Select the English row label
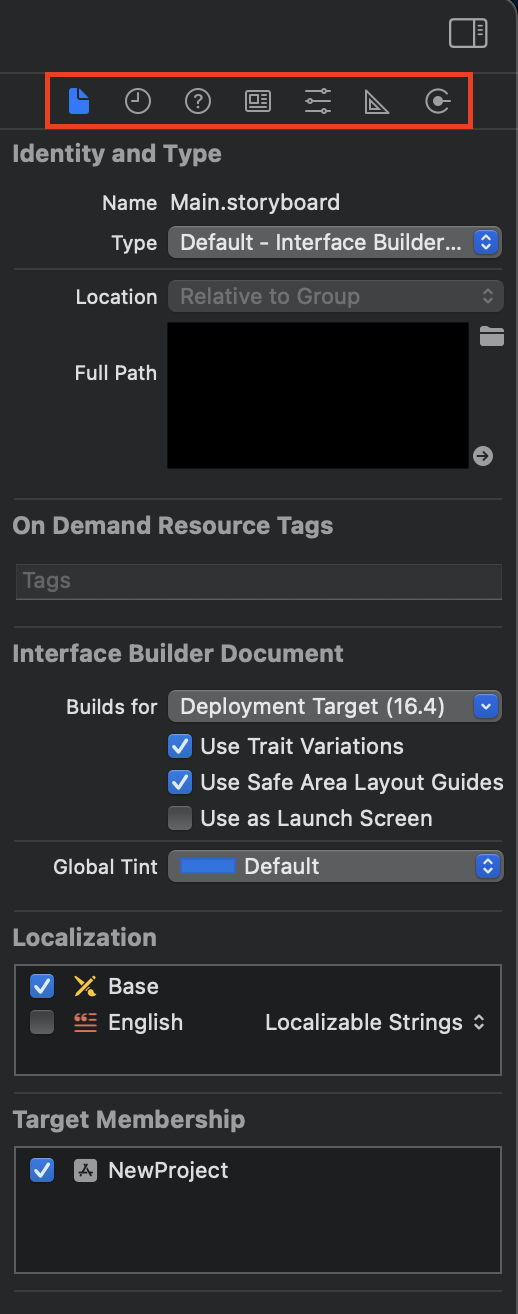 click(x=145, y=1022)
